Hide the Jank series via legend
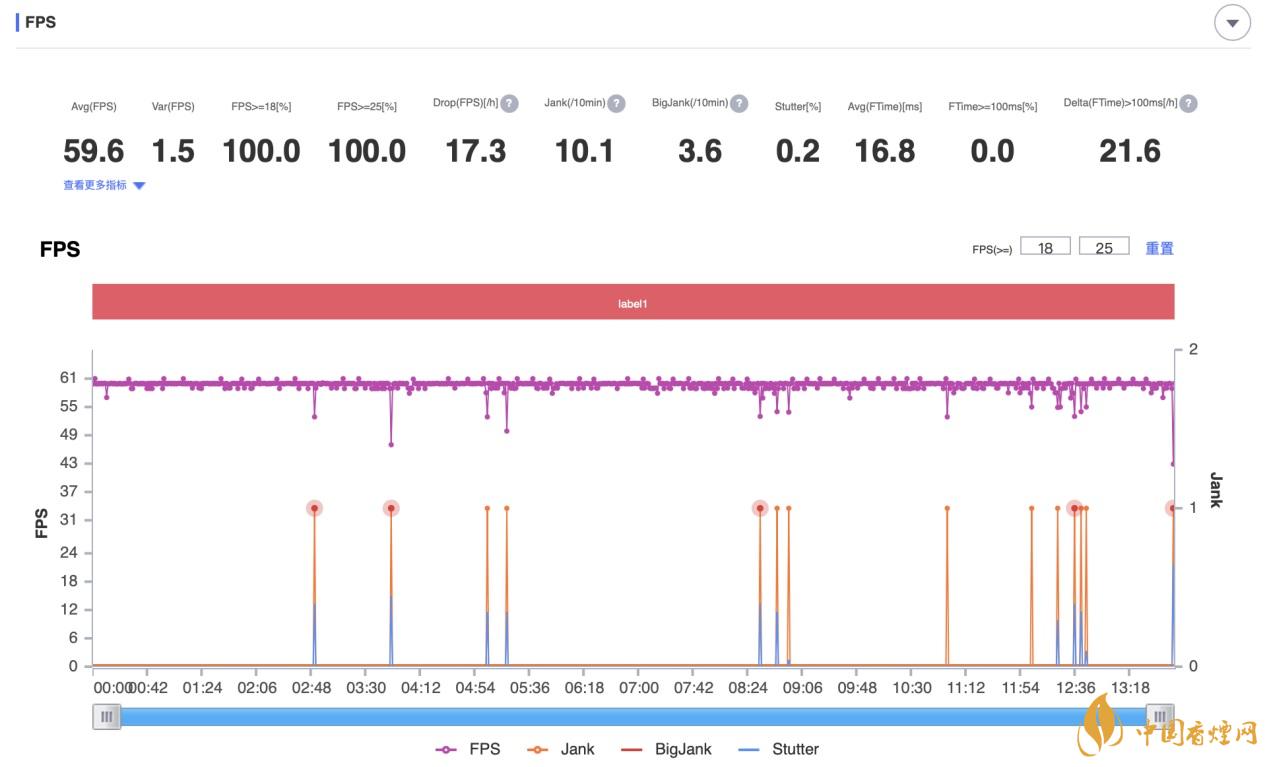This screenshot has height=767, width=1267. [563, 749]
